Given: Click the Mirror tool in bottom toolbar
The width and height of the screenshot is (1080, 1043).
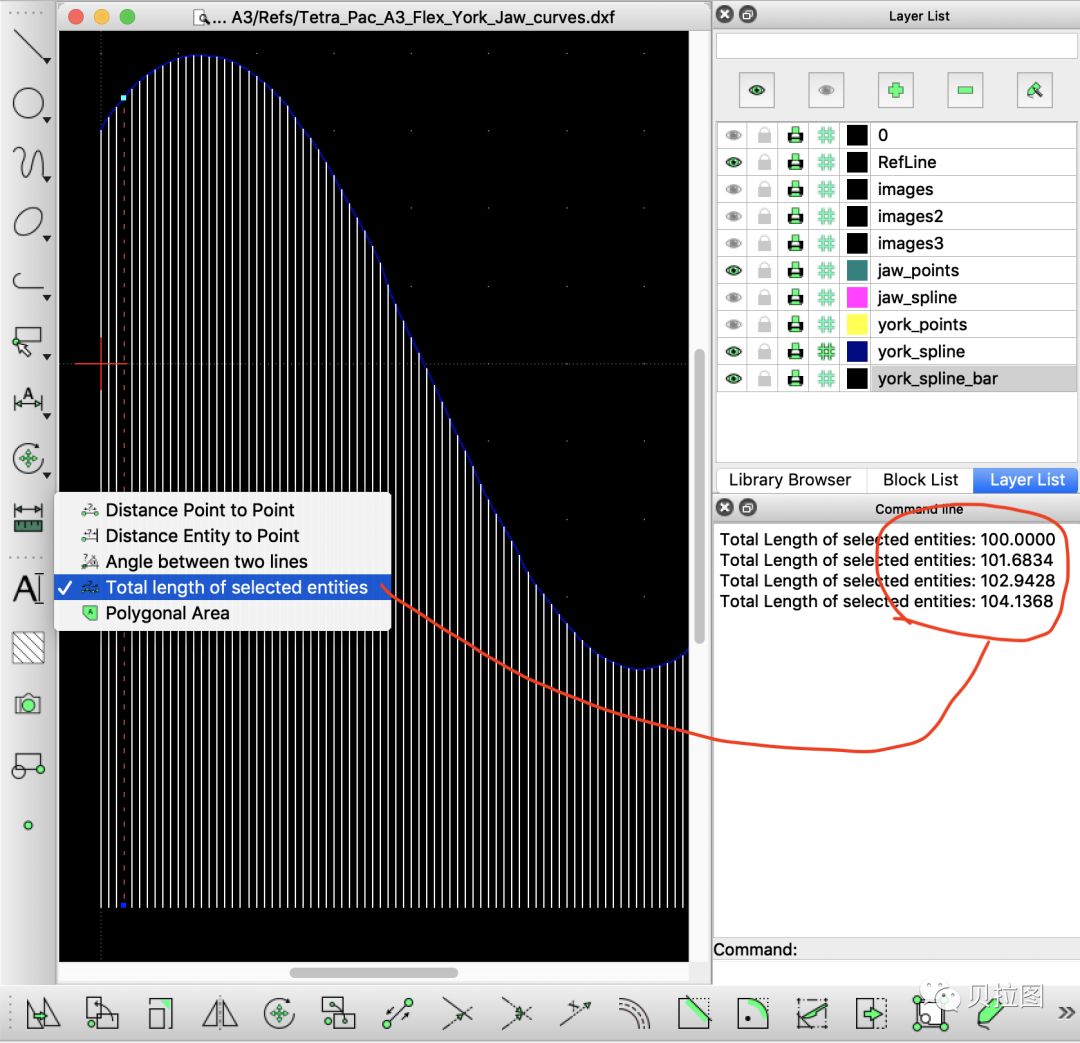Looking at the screenshot, I should coord(220,1013).
